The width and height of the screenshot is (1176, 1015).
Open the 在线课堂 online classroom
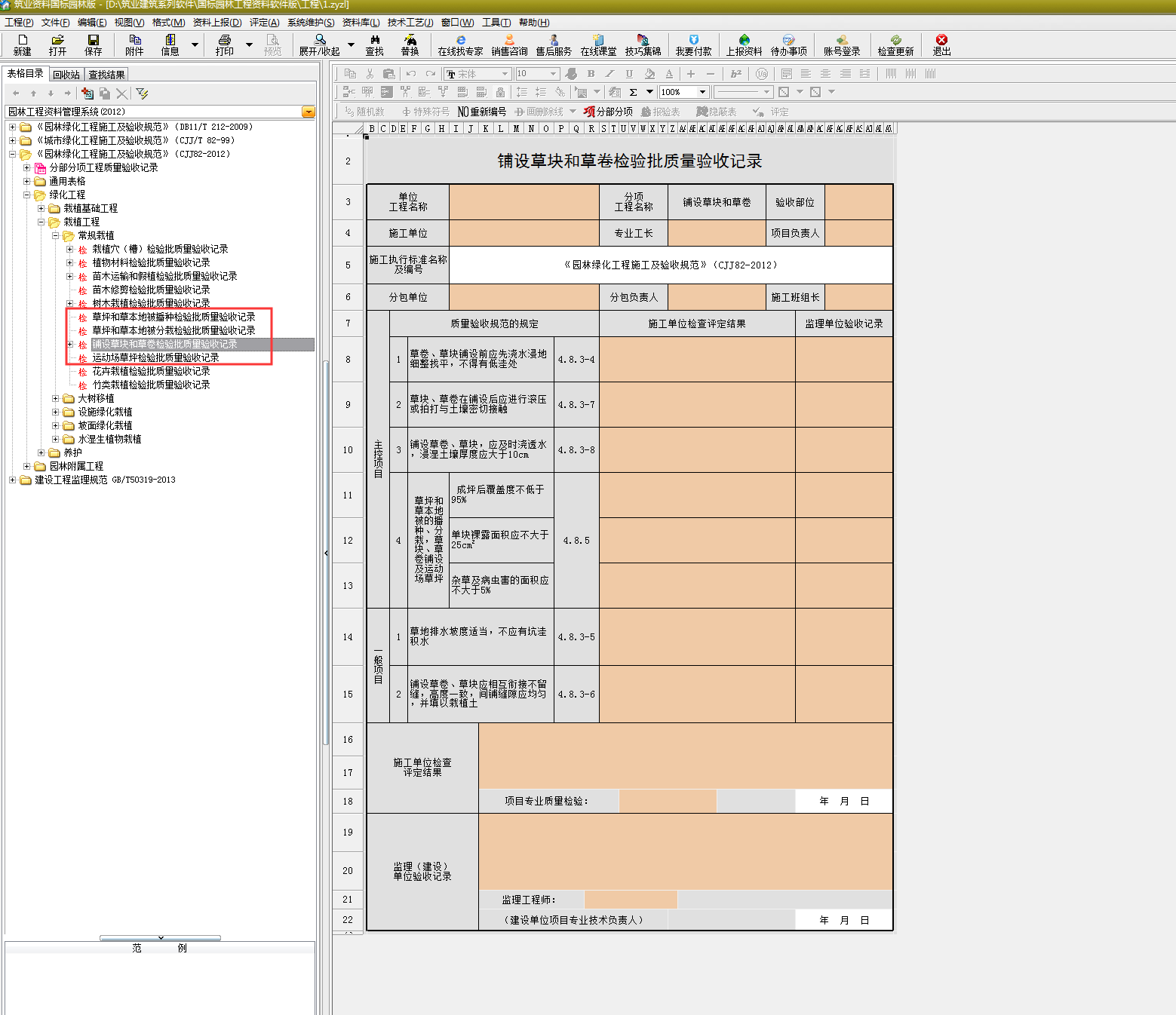598,45
